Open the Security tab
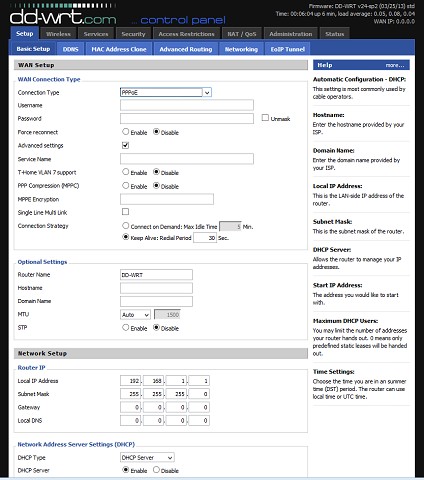Viewport: 424px width, 480px height. tap(133, 34)
